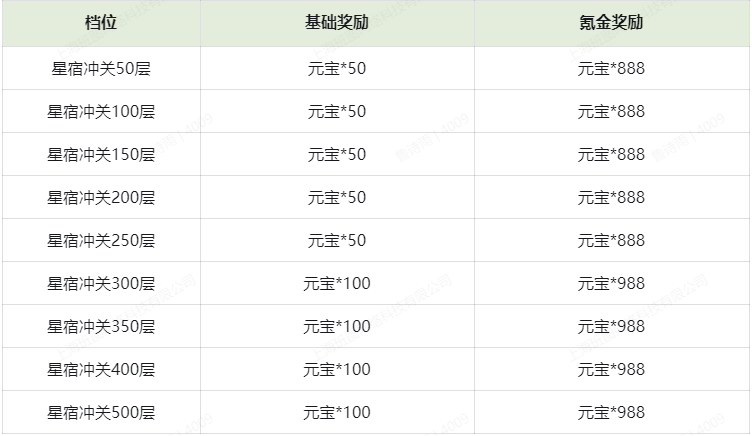752x436 pixels.
Task: Click the 星宿冲关250层 cell
Action: tap(101, 241)
